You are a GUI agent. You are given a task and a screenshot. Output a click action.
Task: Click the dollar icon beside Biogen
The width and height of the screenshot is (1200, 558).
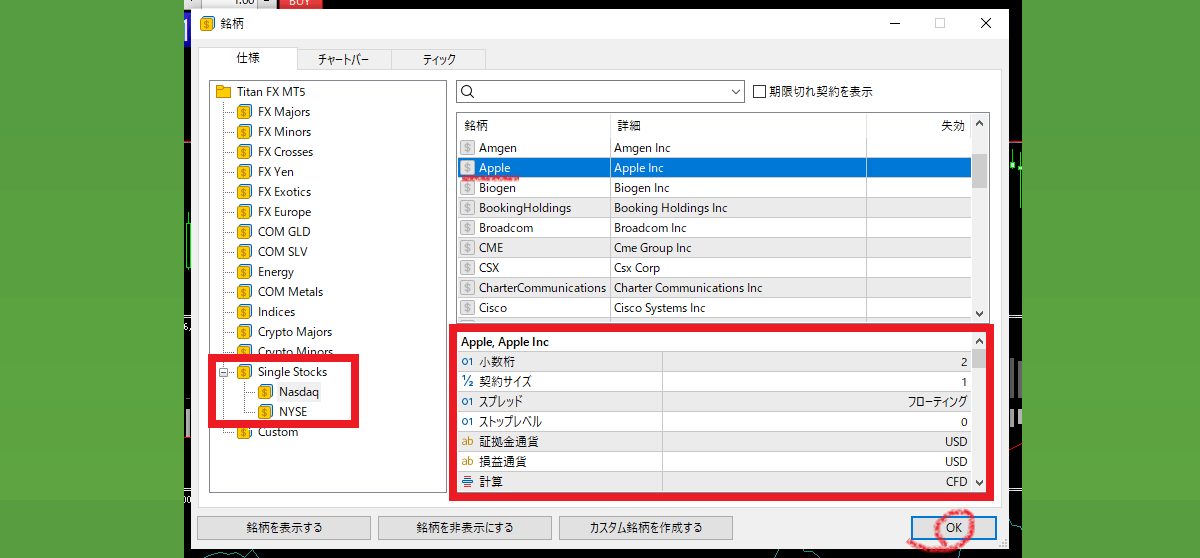[x=468, y=188]
